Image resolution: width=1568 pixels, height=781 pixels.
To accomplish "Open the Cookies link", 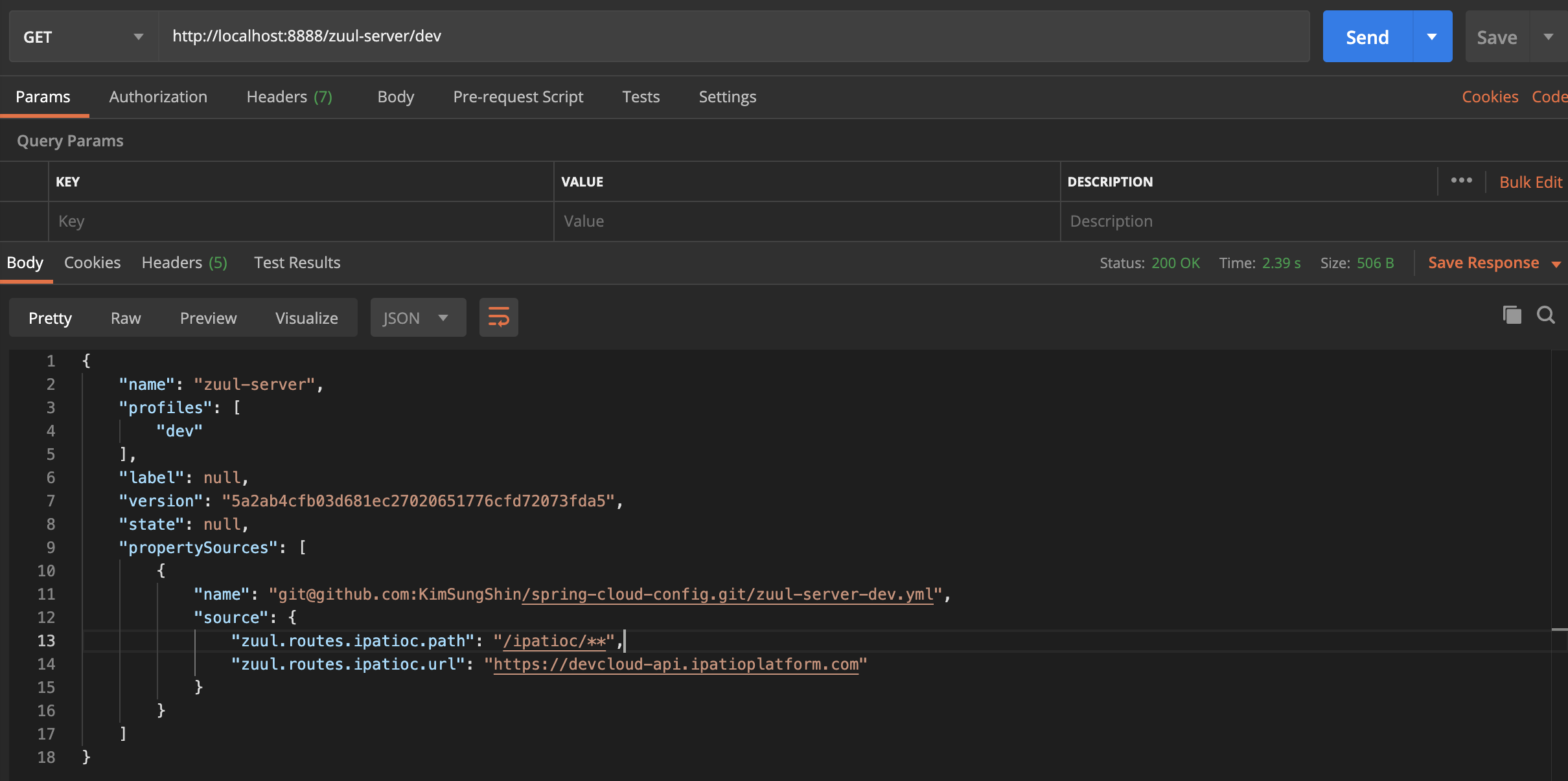I will coord(1490,97).
